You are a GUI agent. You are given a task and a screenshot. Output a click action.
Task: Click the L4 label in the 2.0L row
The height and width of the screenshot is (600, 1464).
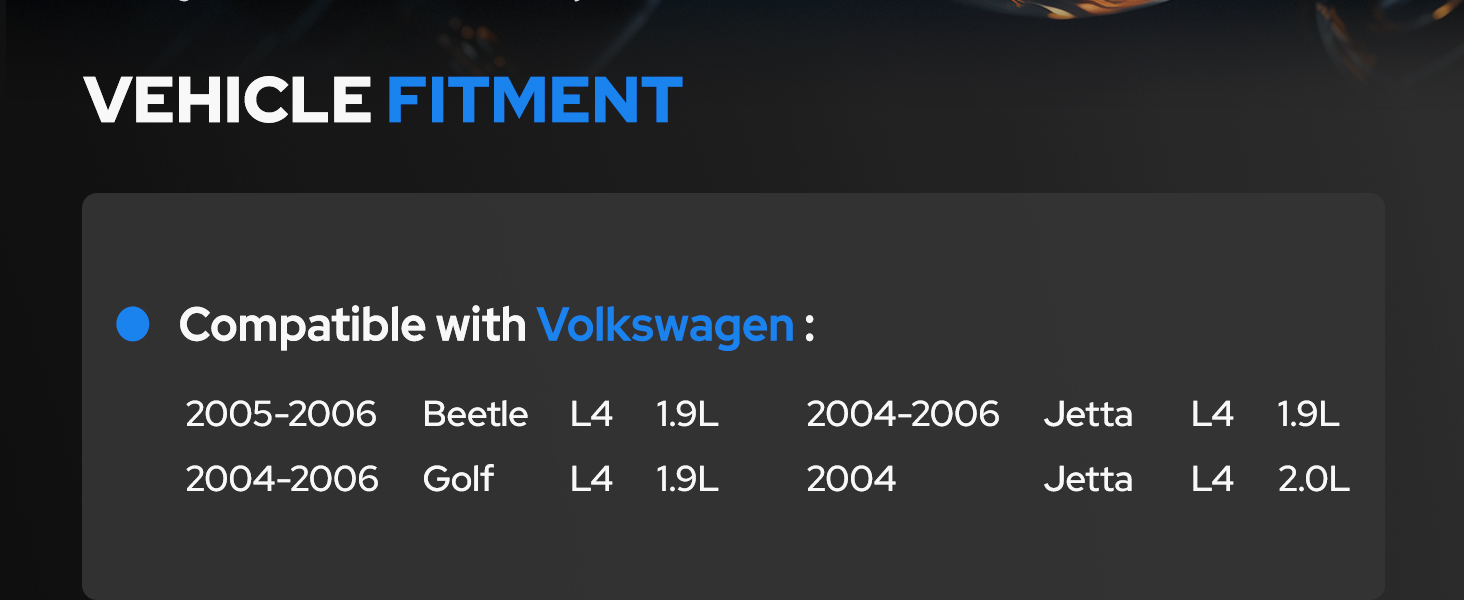1213,479
